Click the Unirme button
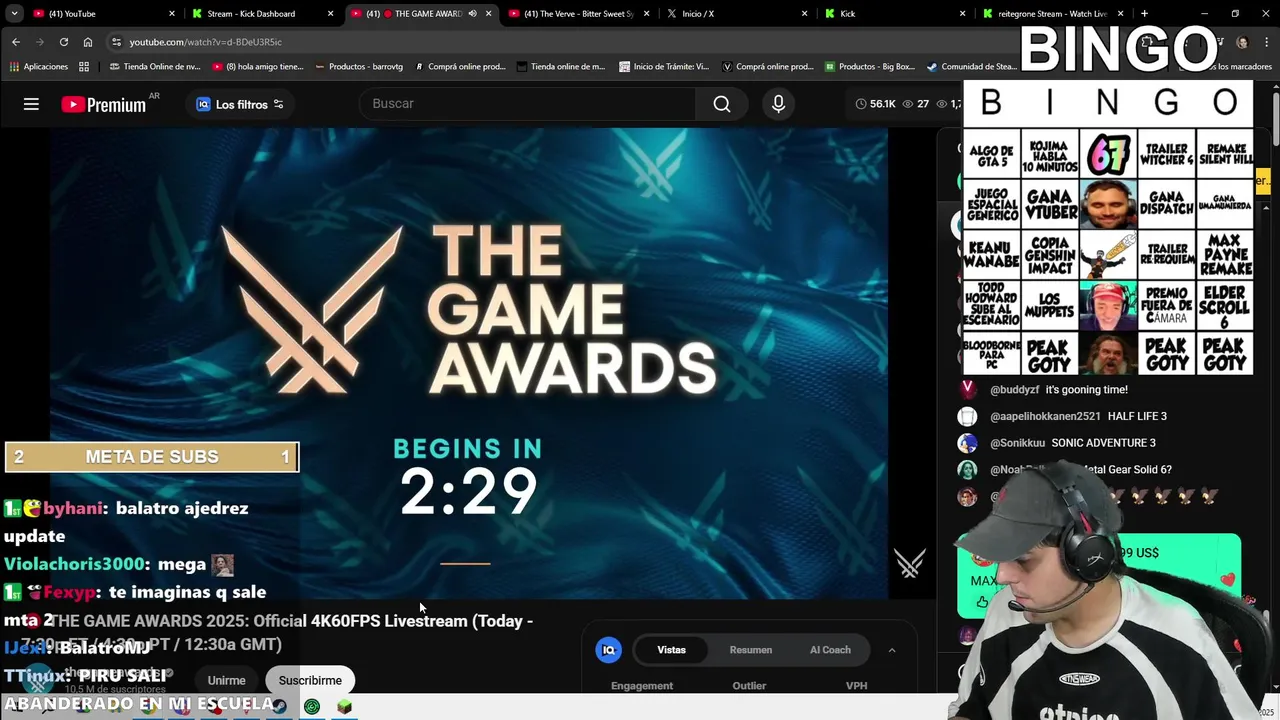Screen dimensions: 1280x720 click(226, 680)
